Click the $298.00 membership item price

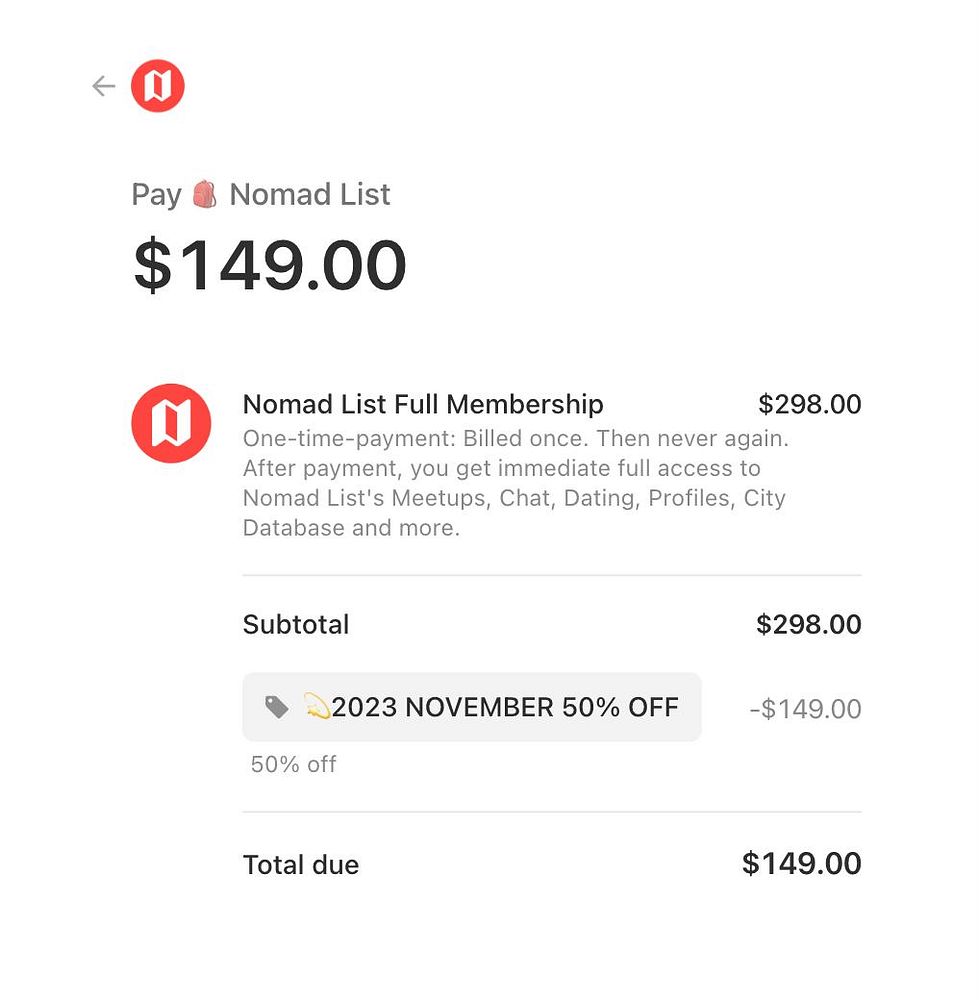[x=809, y=404]
